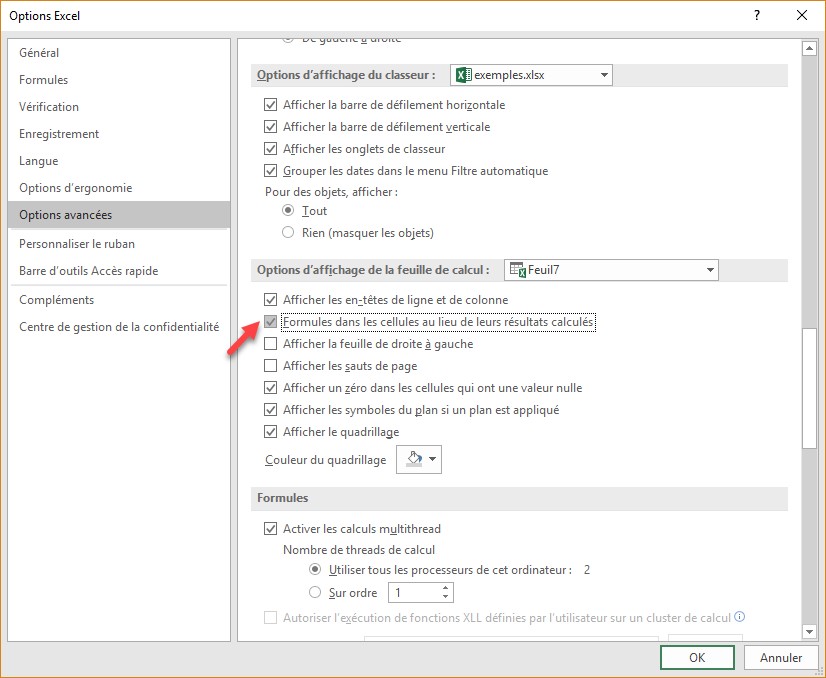Toggle Formules dans les cellules checkbox
Screen dimensions: 826x678
pos(270,322)
